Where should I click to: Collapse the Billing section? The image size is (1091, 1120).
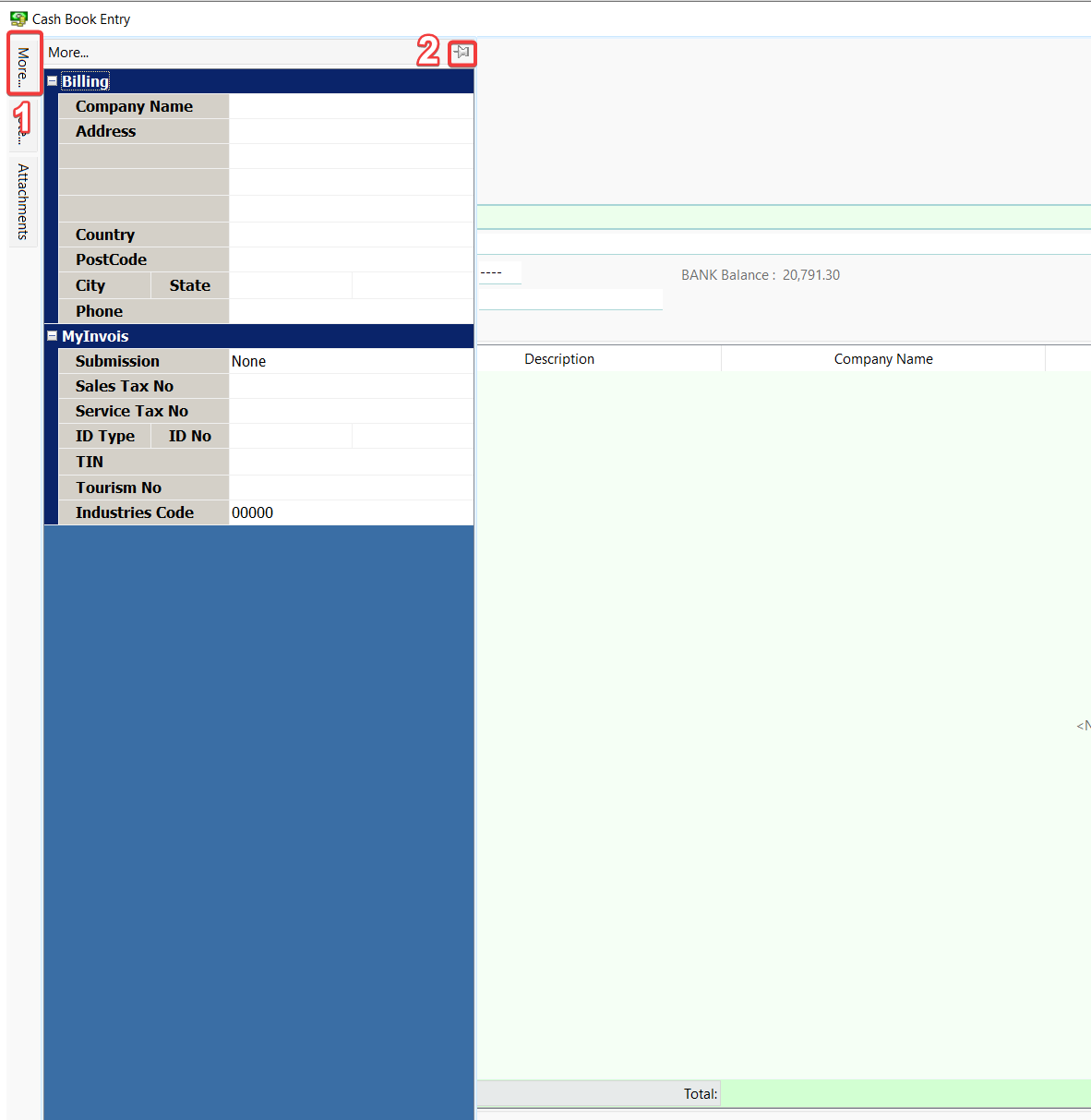pyautogui.click(x=53, y=81)
